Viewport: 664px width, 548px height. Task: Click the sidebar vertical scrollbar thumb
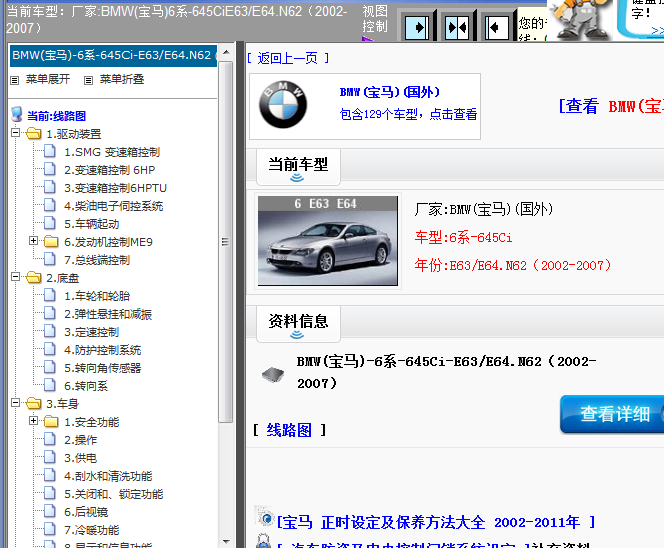tap(226, 242)
